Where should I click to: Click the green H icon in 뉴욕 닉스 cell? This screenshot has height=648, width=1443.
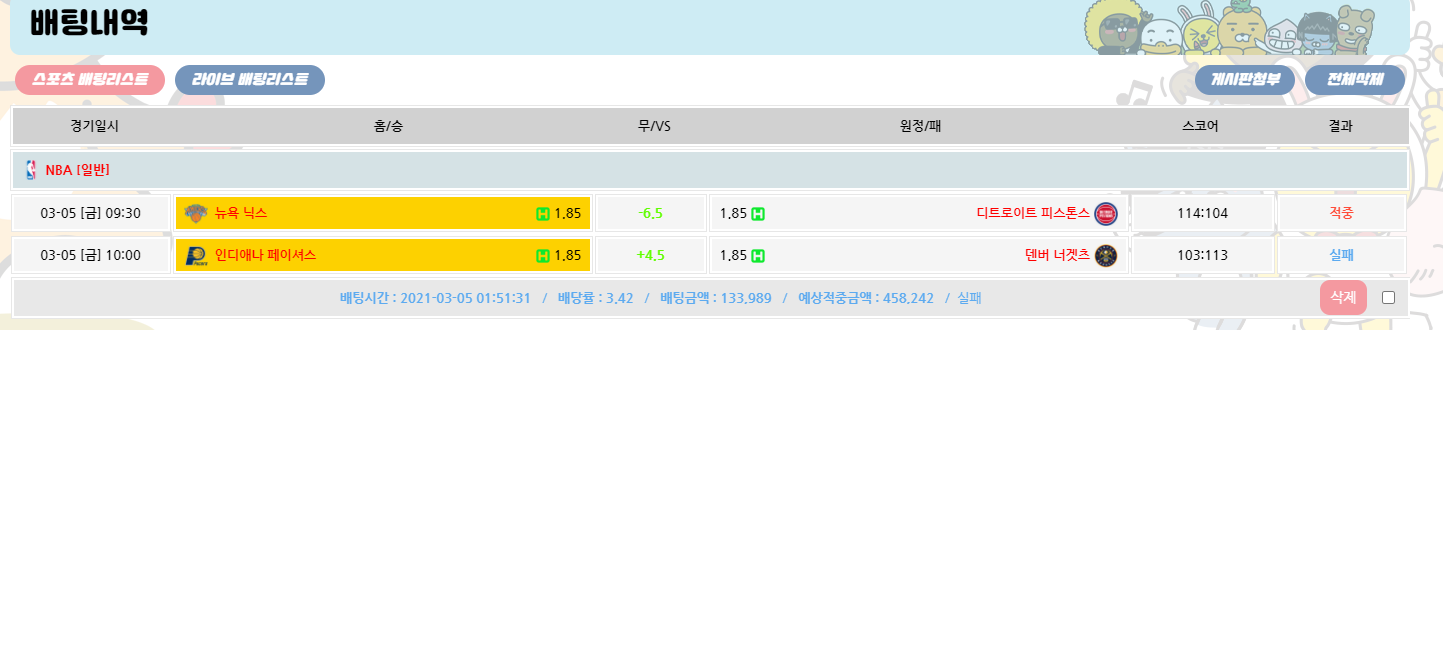[543, 213]
